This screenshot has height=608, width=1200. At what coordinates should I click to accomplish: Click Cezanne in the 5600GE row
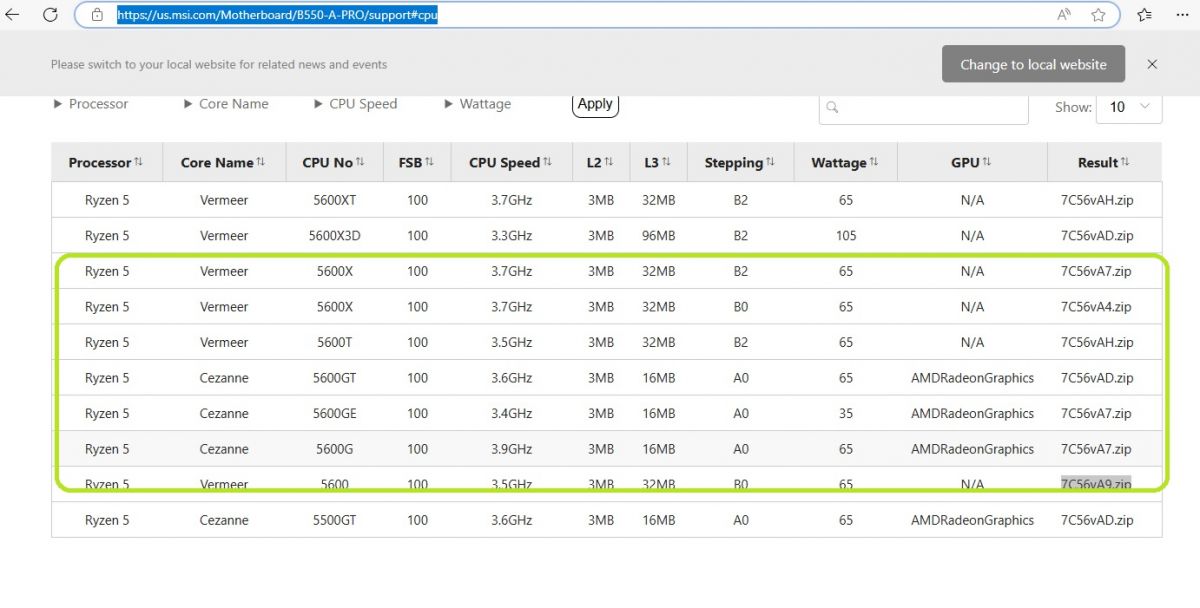tap(224, 413)
